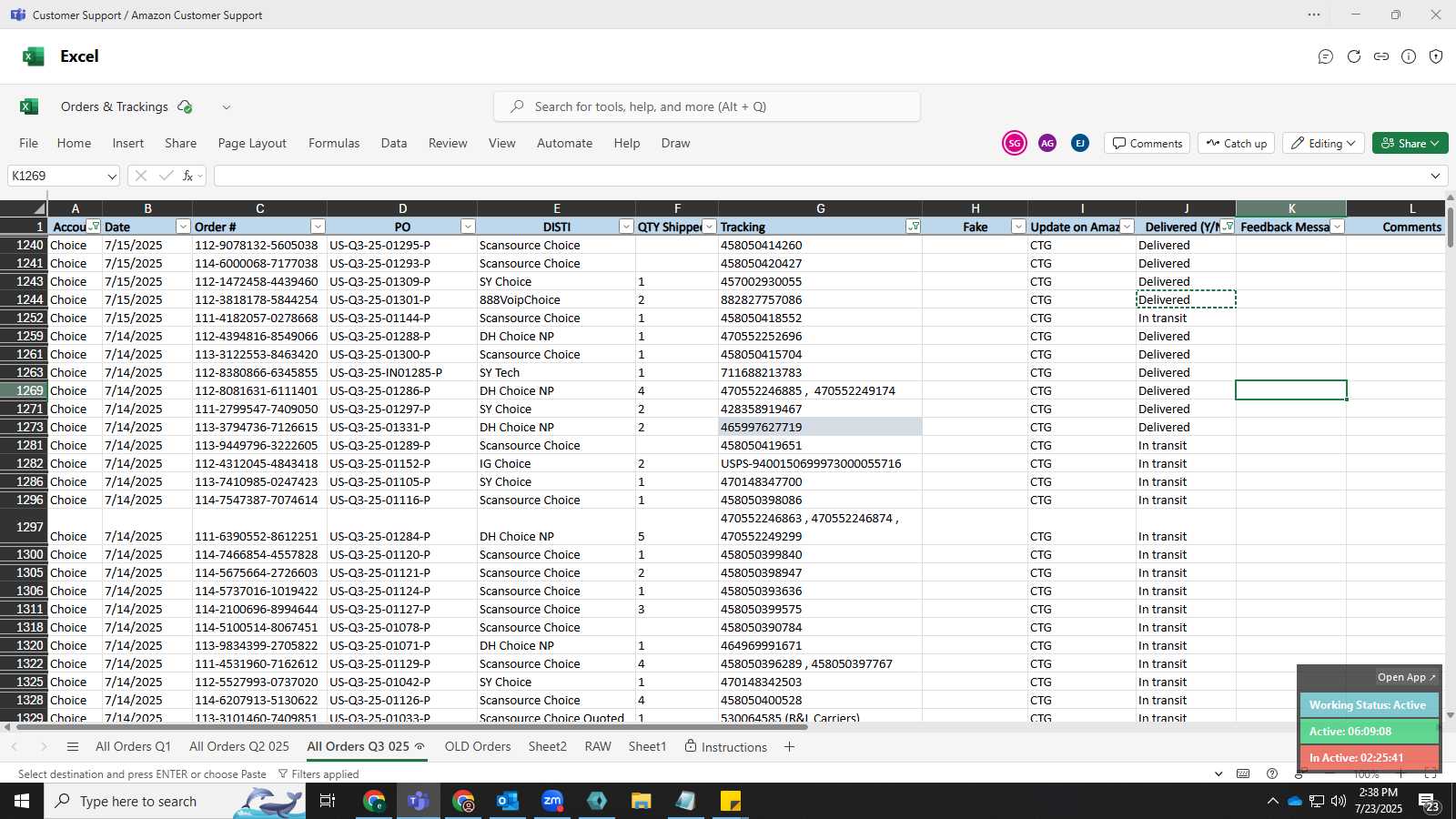Open the DISTI column filter dropdown
Screen dimensions: 1456x819
(x=626, y=227)
